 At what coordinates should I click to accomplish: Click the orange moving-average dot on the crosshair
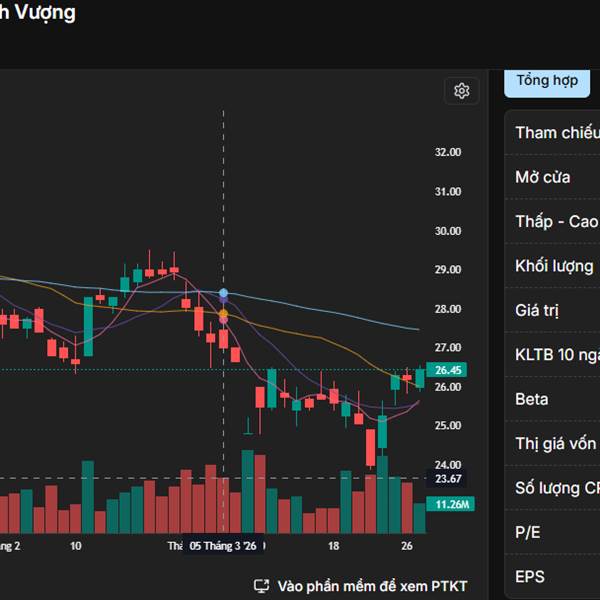click(223, 315)
